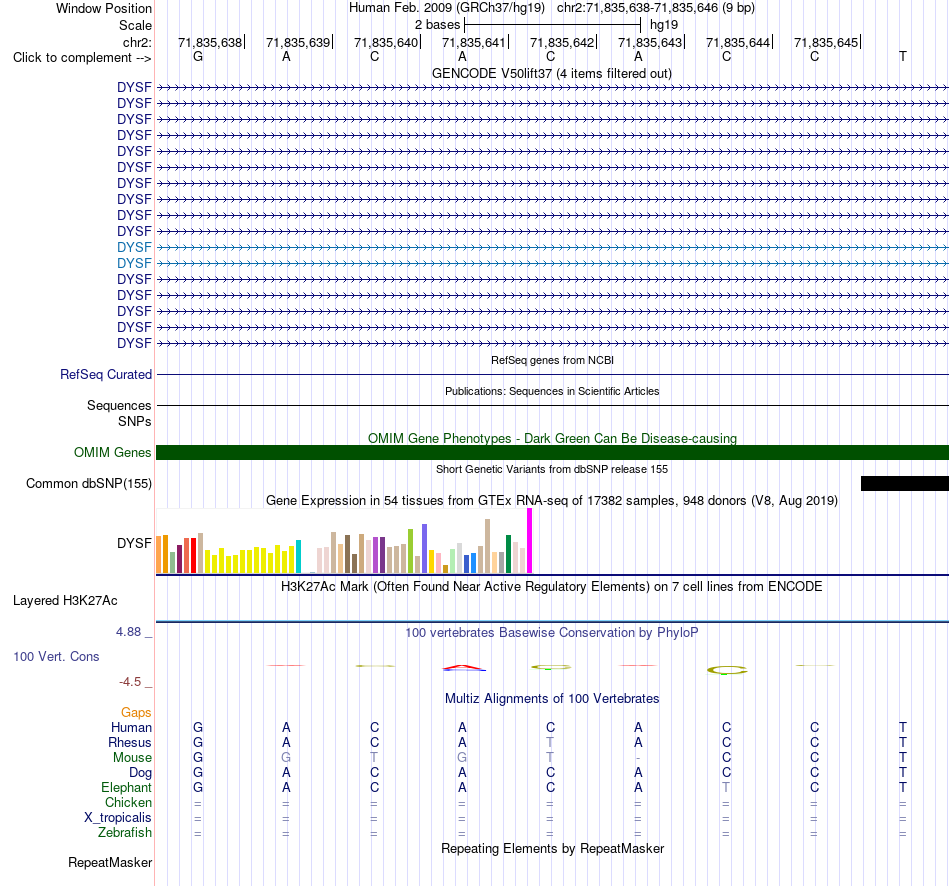Screen dimensions: 950x886
Task: Click the blue-violet GTEx expression bar
Action: (x=425, y=548)
